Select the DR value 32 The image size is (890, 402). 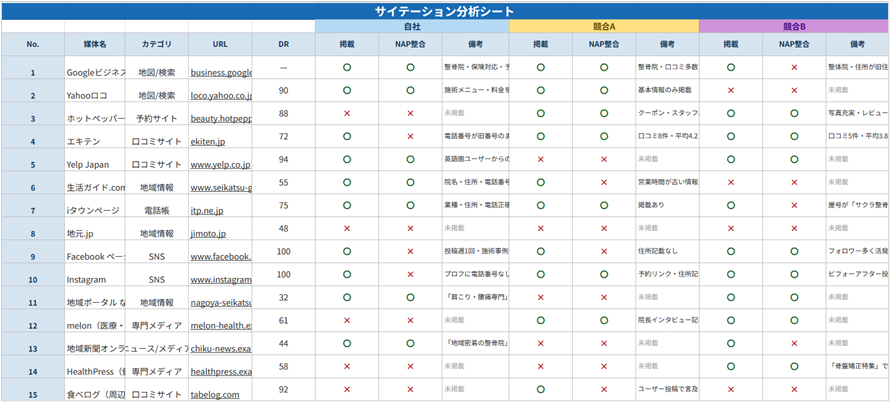click(x=284, y=298)
